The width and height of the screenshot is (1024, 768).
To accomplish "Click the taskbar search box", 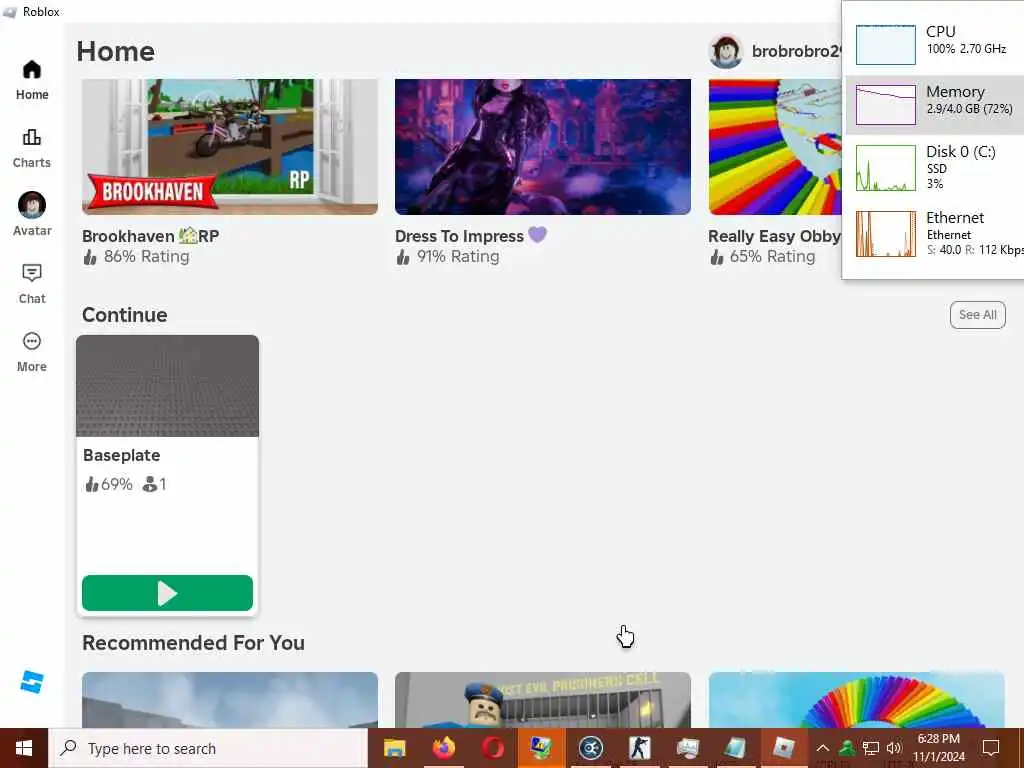I will 208,748.
